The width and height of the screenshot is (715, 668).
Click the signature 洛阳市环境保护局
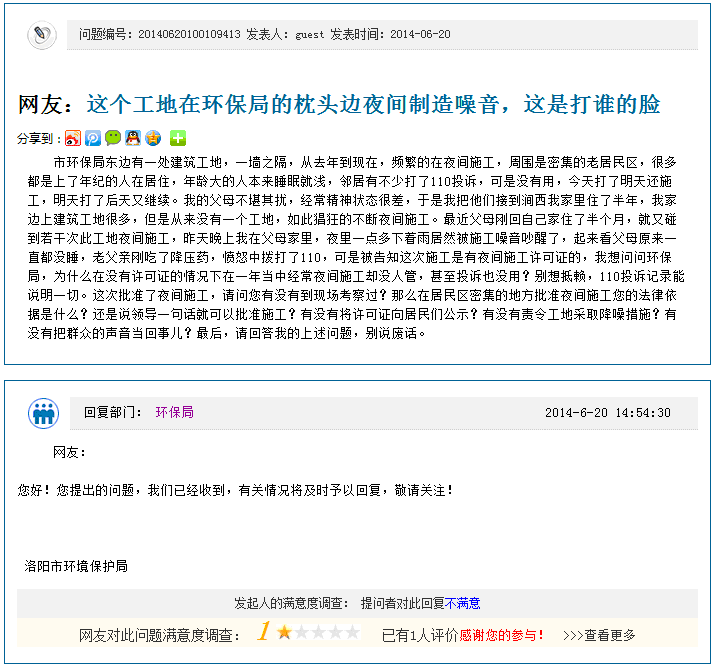[x=76, y=566]
